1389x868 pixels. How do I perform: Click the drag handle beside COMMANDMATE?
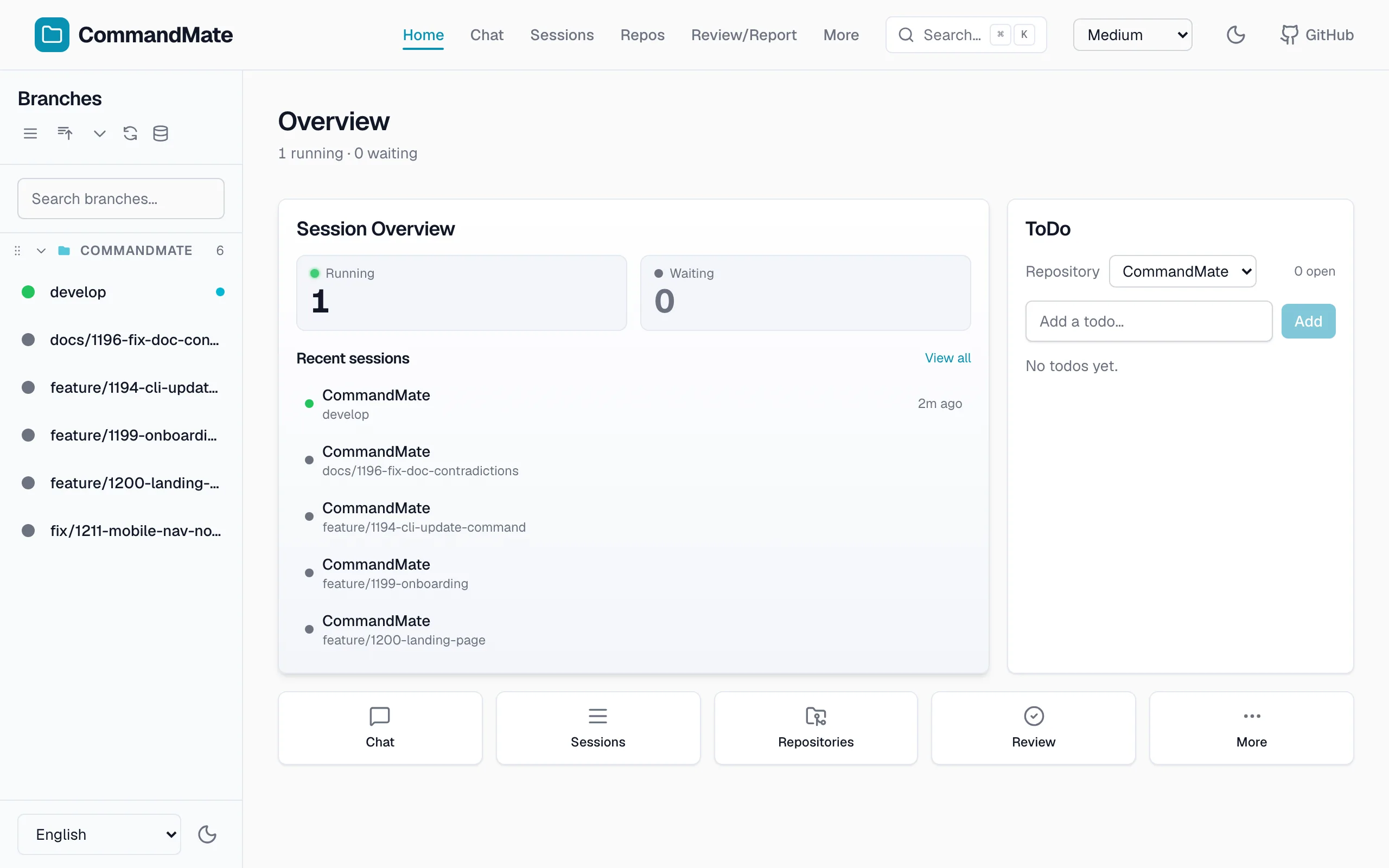tap(17, 251)
